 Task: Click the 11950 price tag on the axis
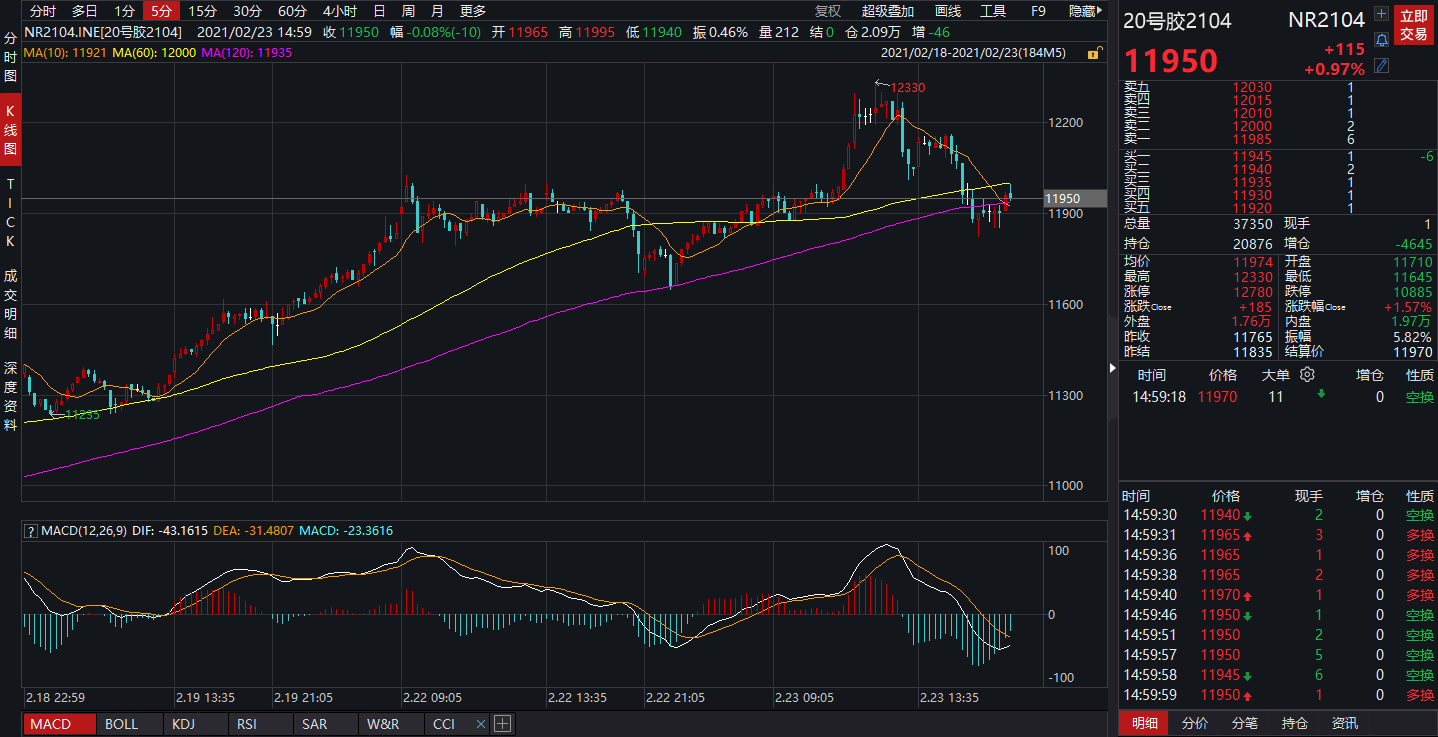[x=1074, y=199]
